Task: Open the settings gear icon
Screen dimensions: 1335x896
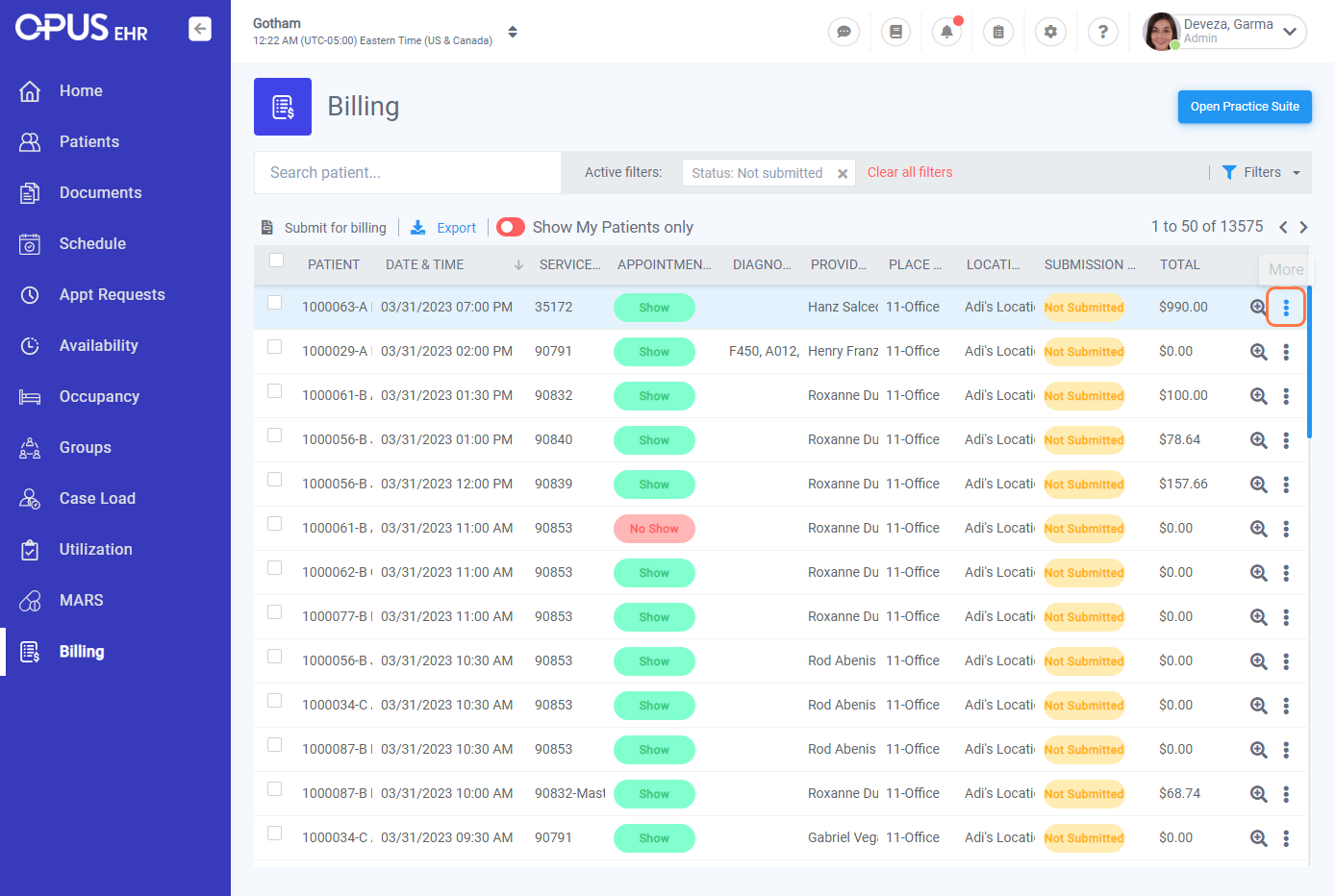Action: [1050, 32]
